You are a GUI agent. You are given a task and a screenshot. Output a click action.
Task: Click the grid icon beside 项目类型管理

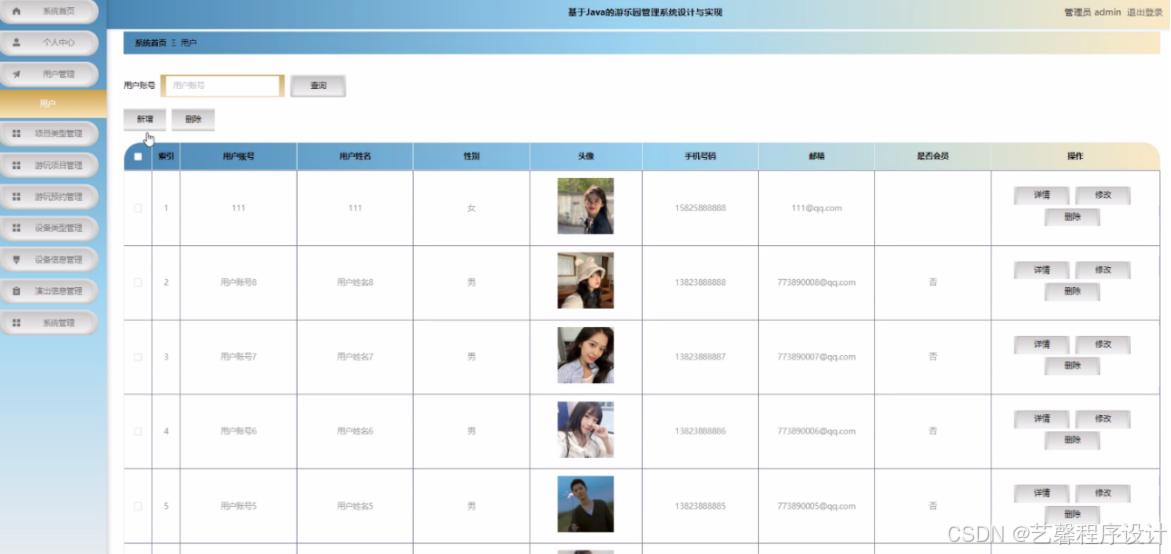[16, 134]
